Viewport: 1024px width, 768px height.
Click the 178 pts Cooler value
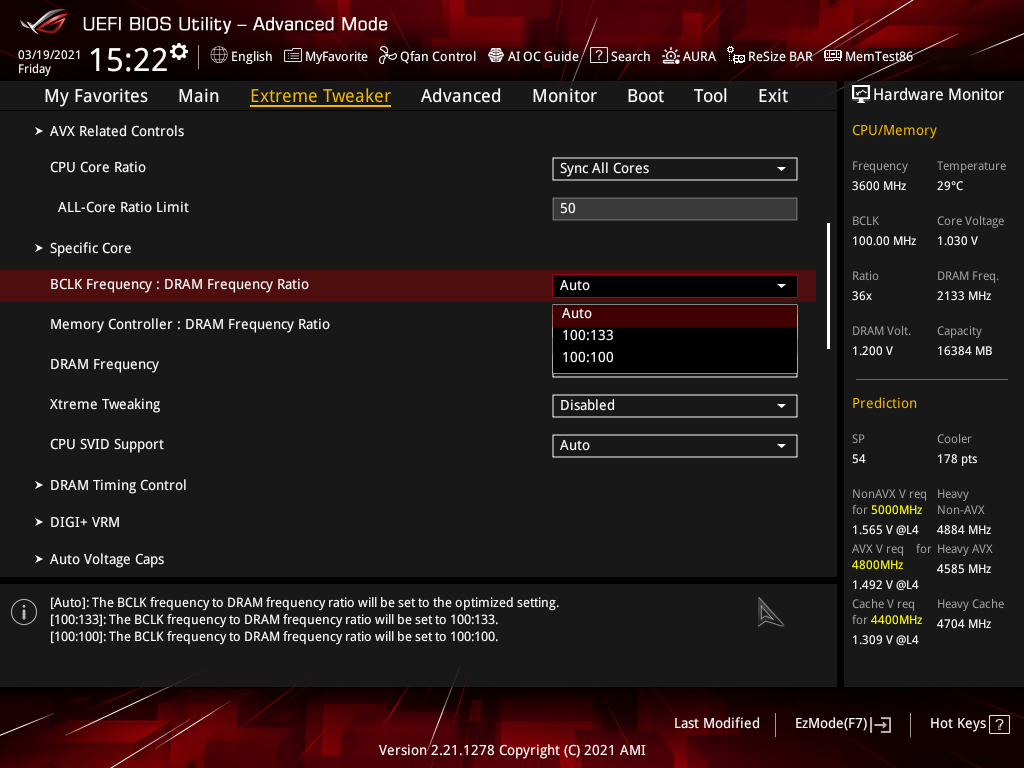957,459
